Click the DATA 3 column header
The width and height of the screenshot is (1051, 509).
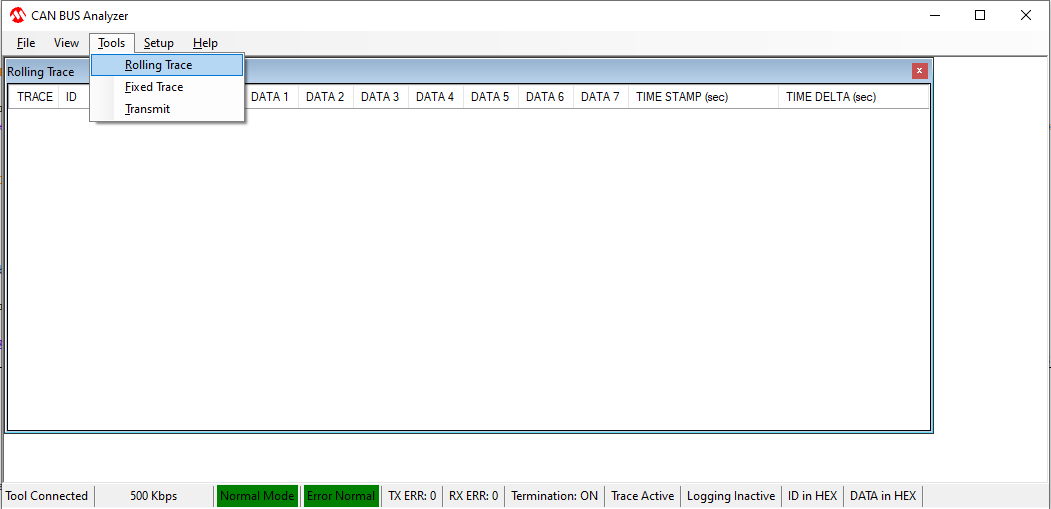pyautogui.click(x=380, y=97)
